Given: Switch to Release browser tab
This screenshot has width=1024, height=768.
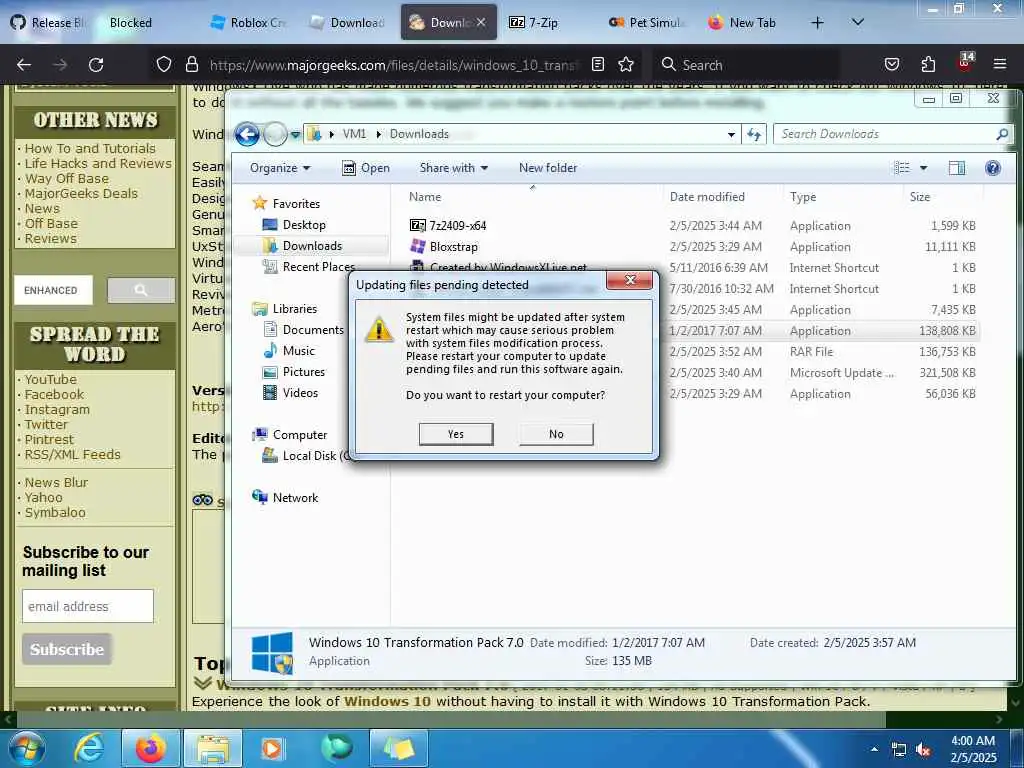Looking at the screenshot, I should pyautogui.click(x=48, y=23).
